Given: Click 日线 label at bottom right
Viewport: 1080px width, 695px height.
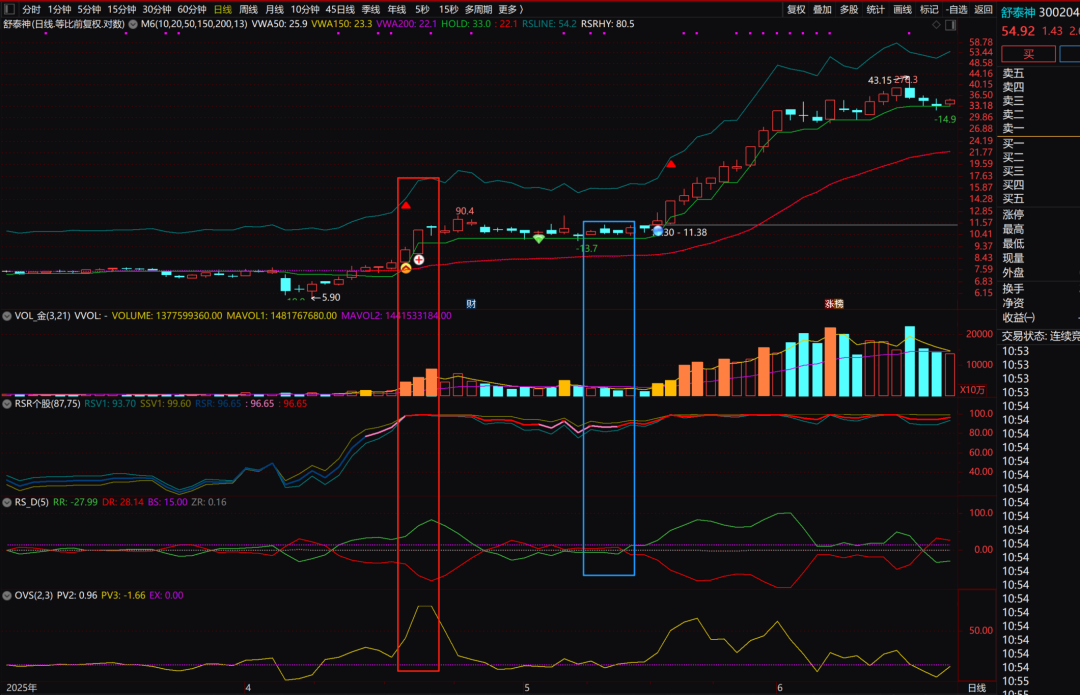Looking at the screenshot, I should (977, 688).
